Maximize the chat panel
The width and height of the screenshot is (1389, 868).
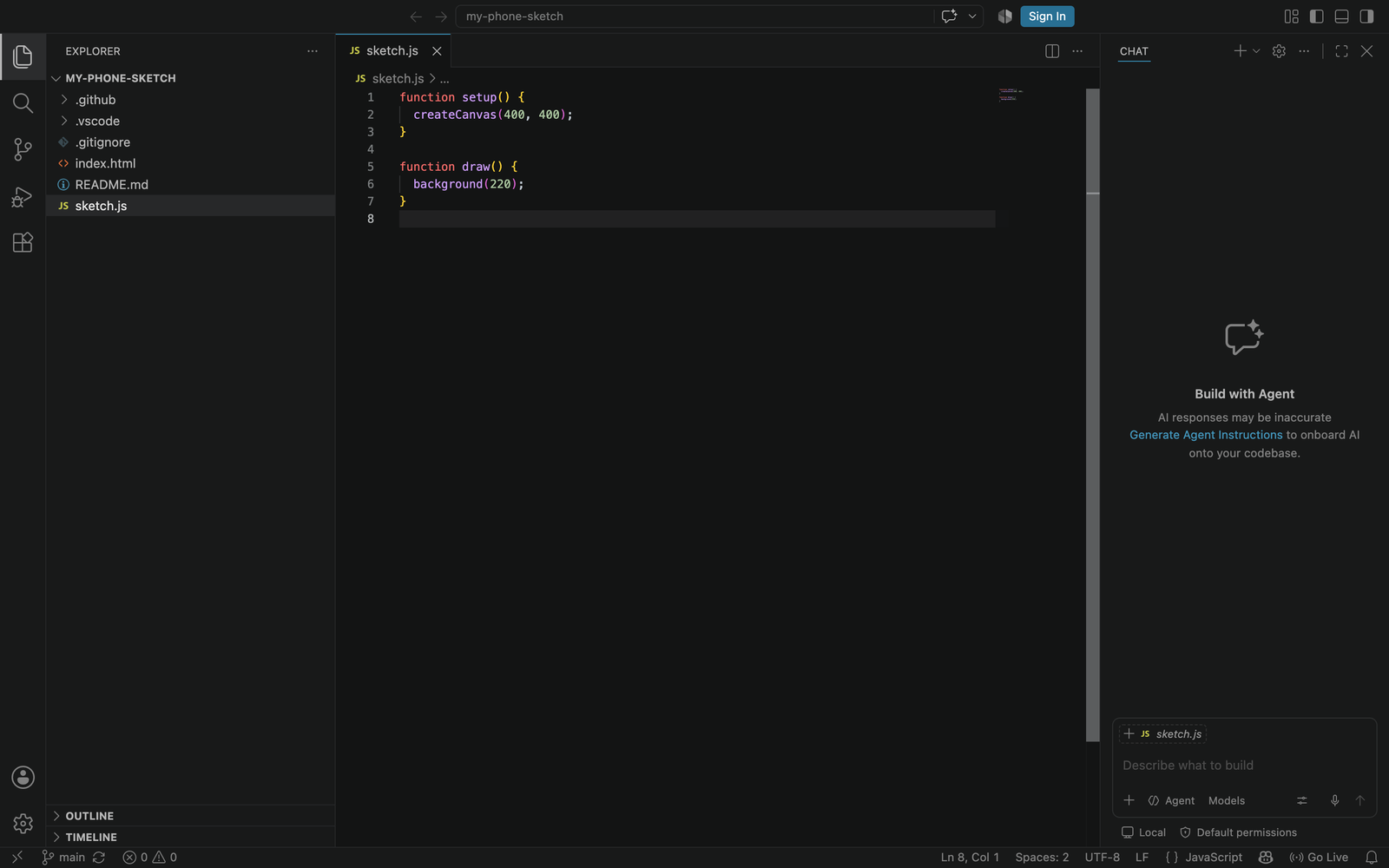[x=1341, y=51]
